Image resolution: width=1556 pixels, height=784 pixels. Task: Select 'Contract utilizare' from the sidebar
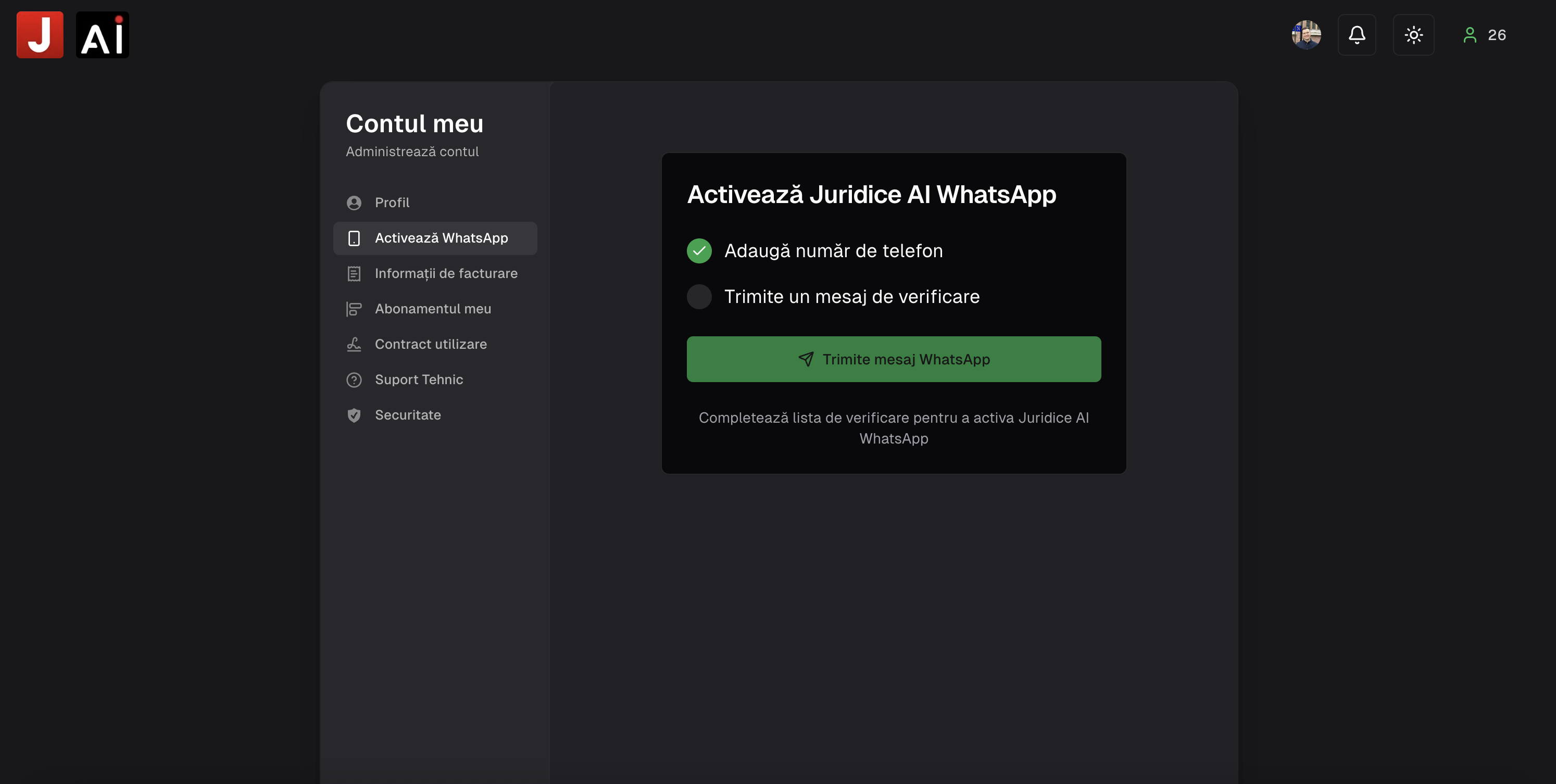tap(431, 344)
